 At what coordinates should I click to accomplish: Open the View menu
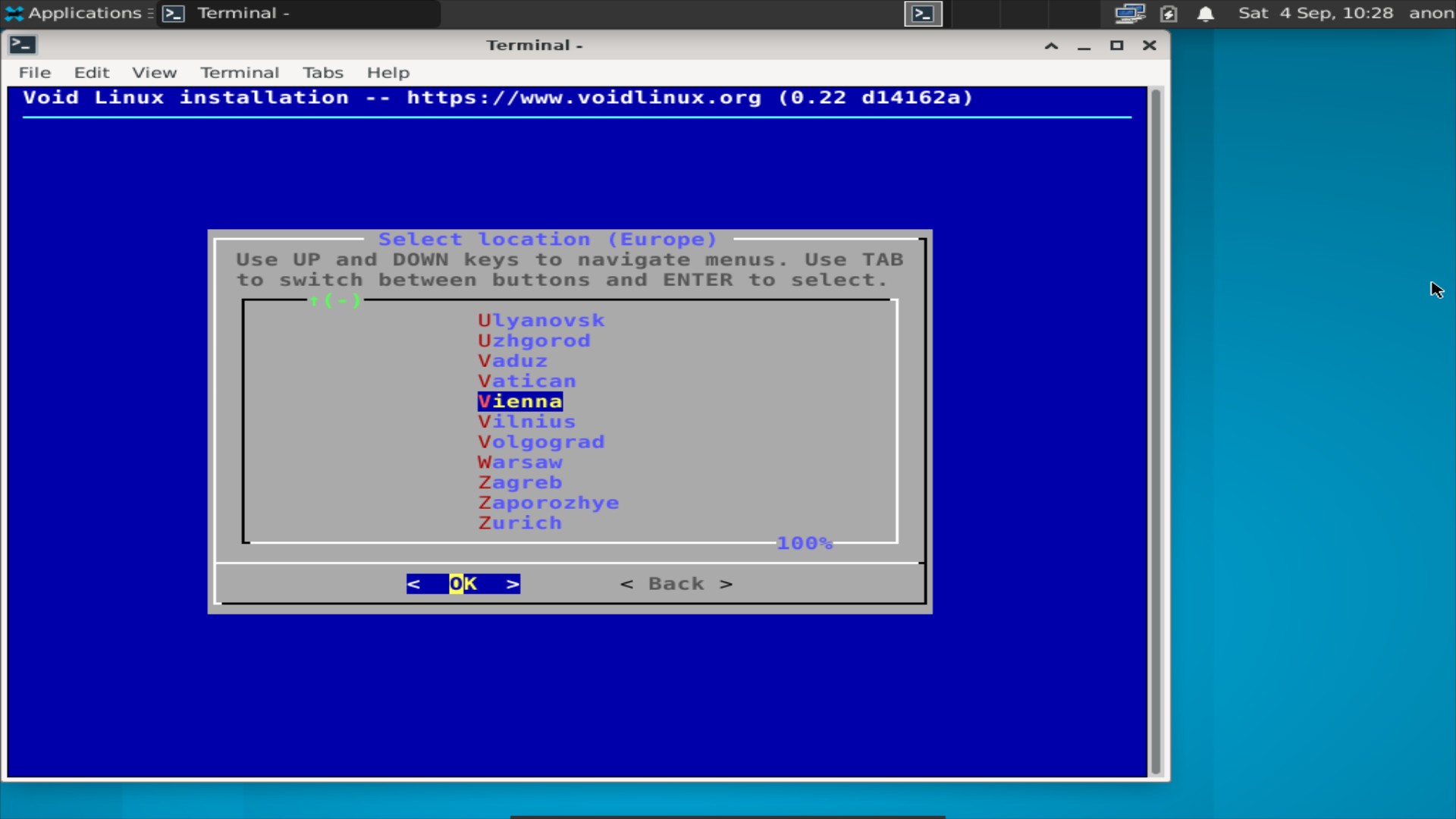[154, 72]
